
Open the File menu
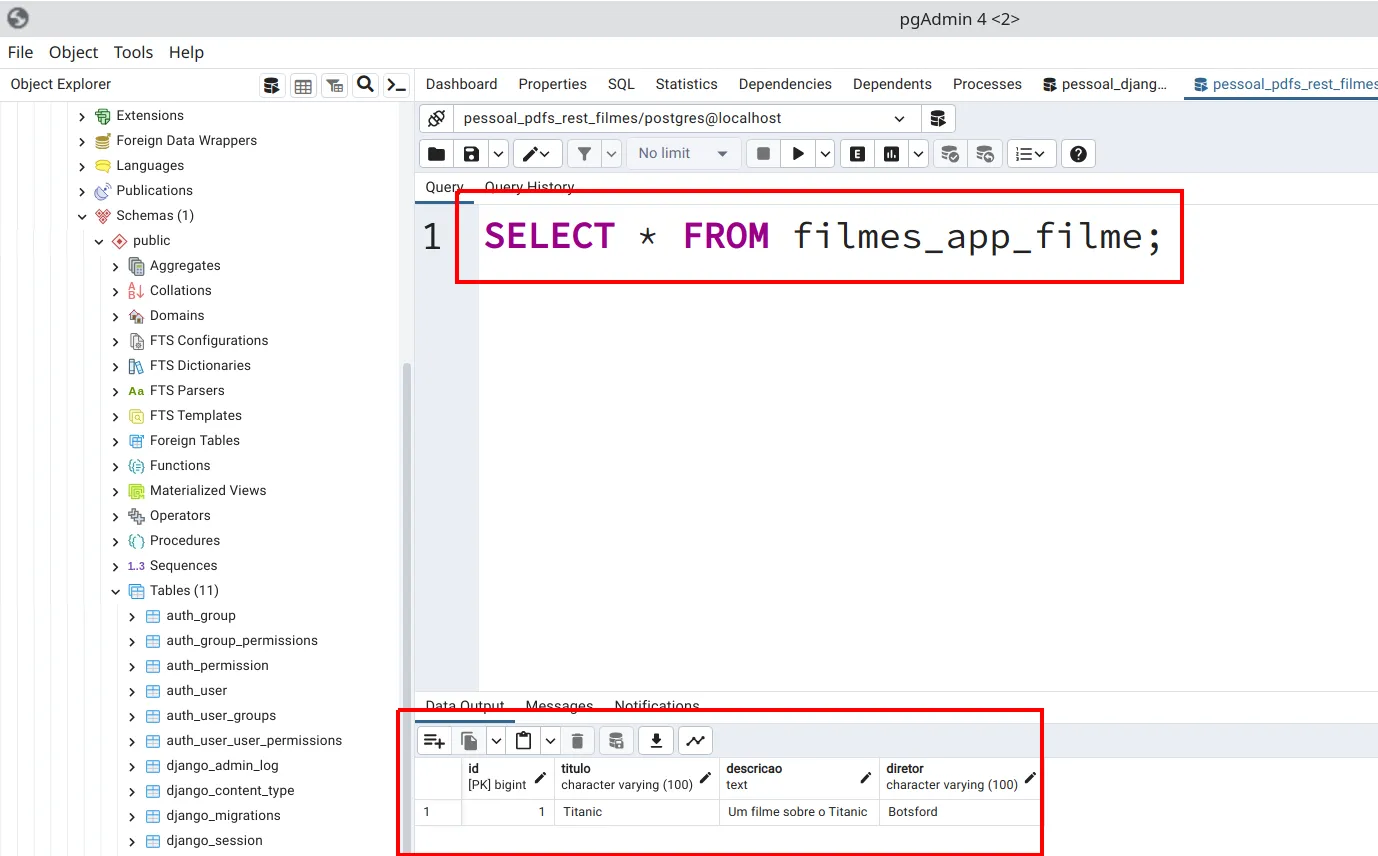click(20, 52)
